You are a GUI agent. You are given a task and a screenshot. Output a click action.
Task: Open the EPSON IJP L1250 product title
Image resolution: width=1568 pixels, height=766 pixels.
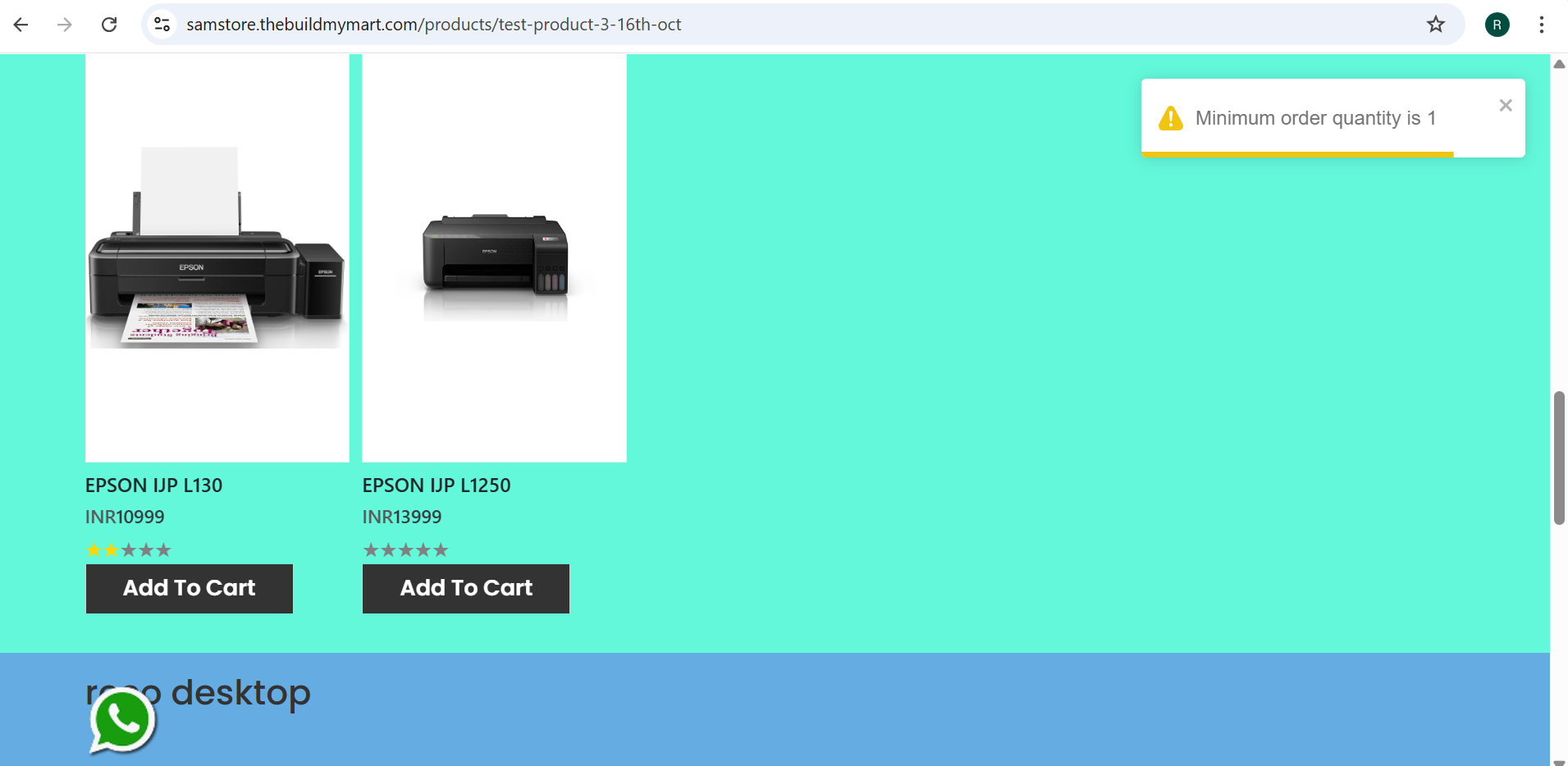(437, 486)
